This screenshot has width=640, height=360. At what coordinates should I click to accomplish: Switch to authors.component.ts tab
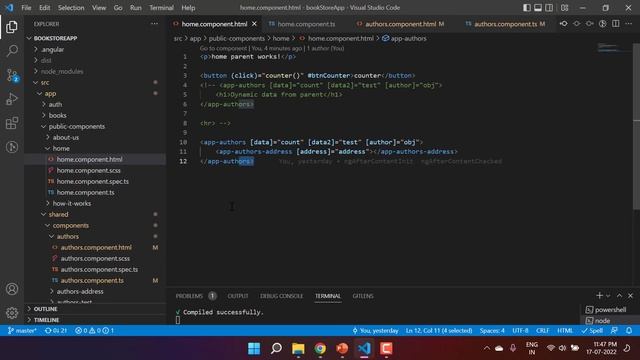click(x=506, y=24)
